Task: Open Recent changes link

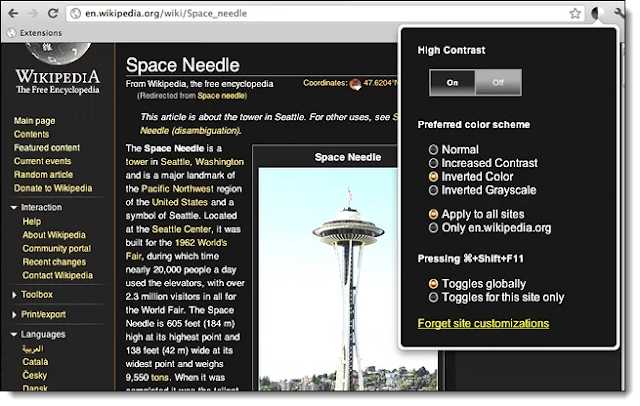Action: click(54, 262)
